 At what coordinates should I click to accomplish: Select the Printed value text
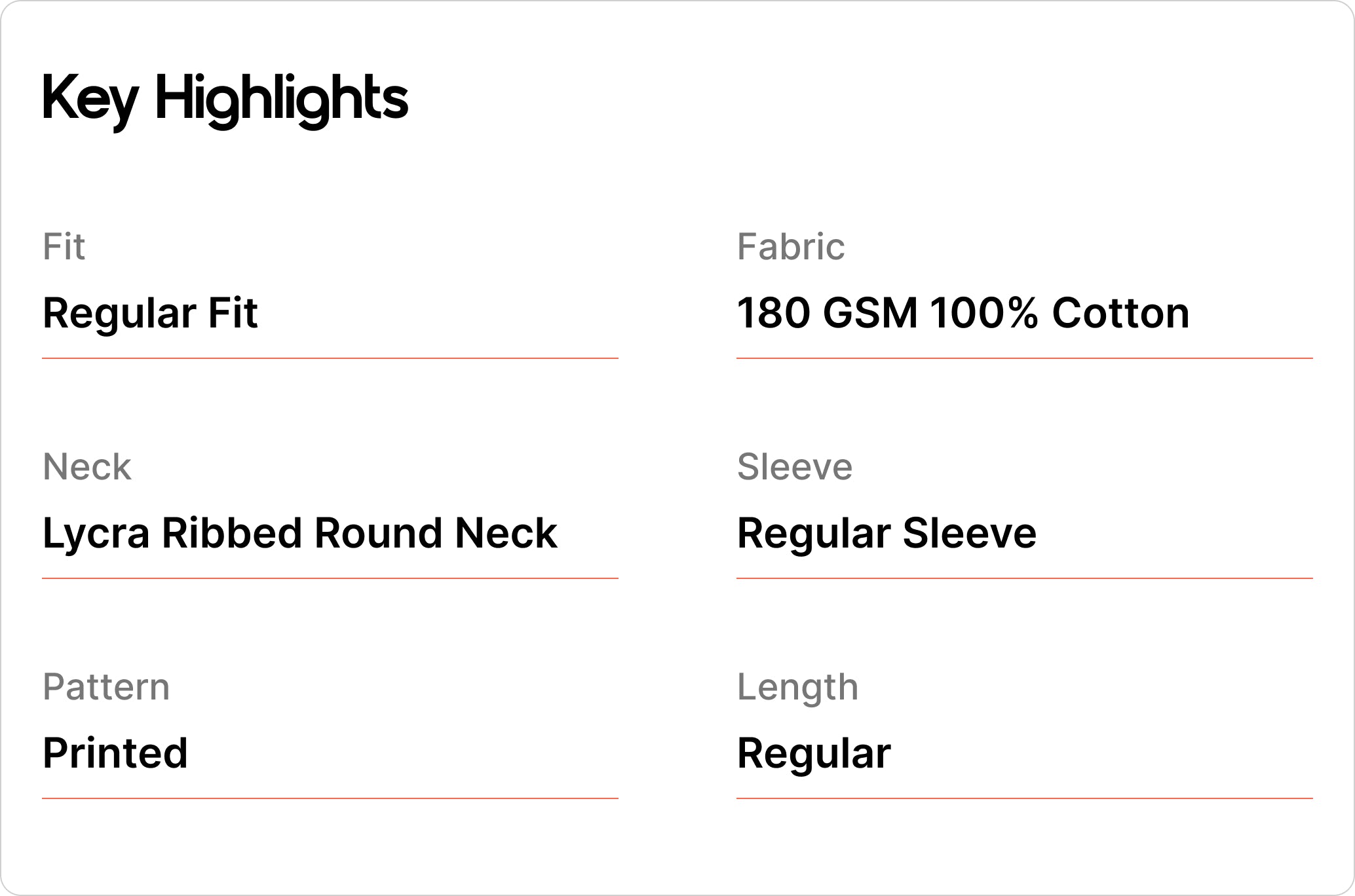(115, 753)
